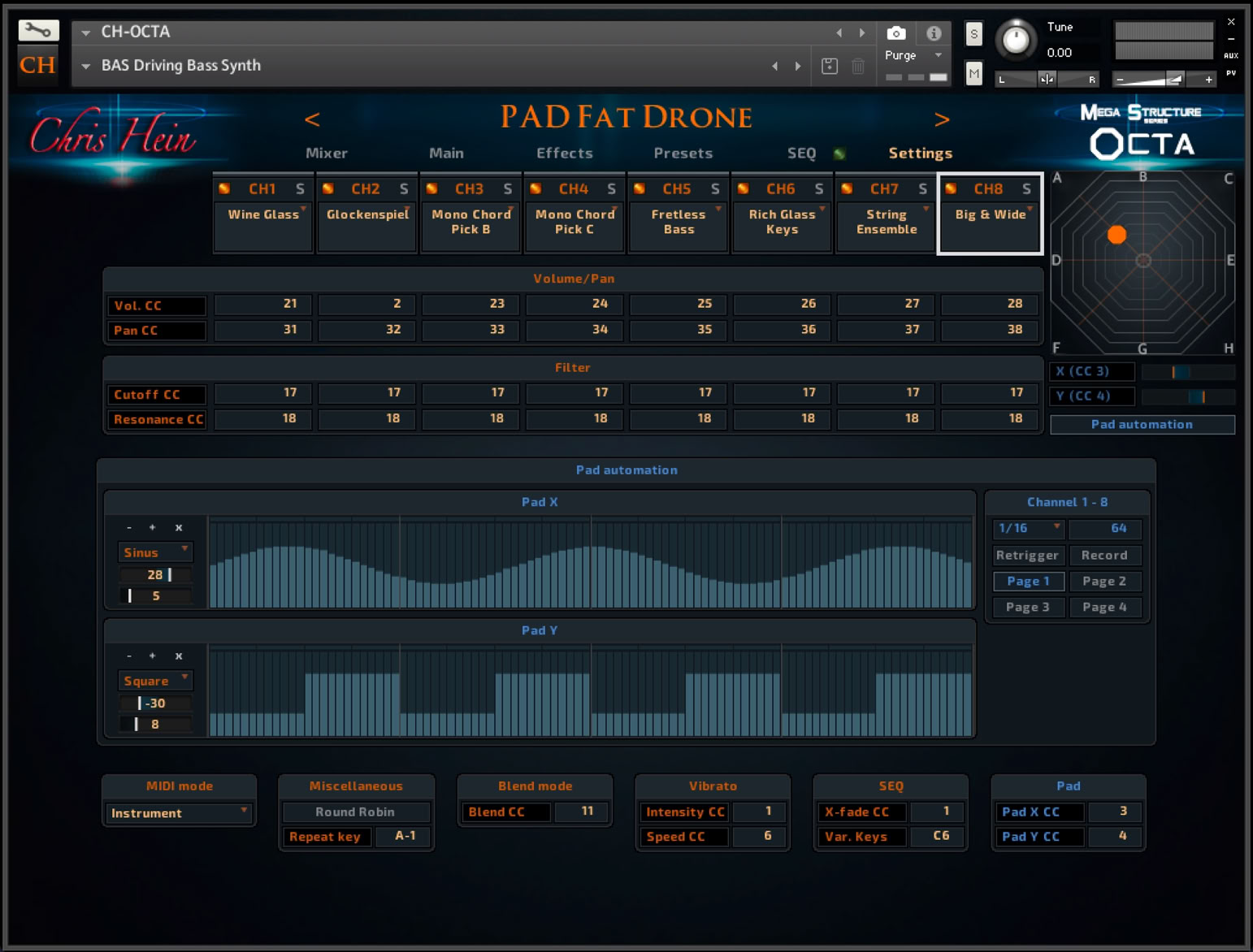1253x952 pixels.
Task: Click the X (CC 3) slider
Action: (x=1188, y=372)
